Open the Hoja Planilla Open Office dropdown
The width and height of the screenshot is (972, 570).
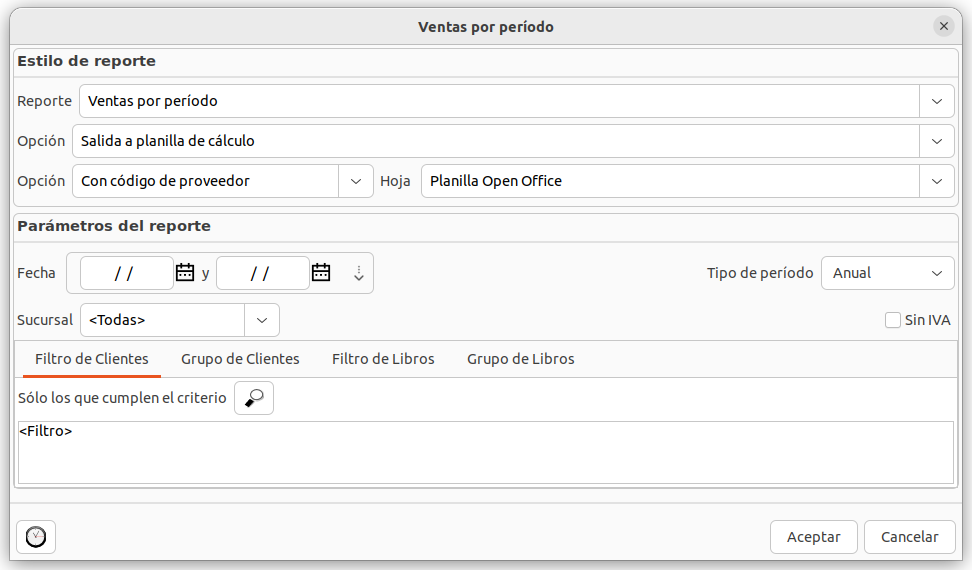point(936,181)
